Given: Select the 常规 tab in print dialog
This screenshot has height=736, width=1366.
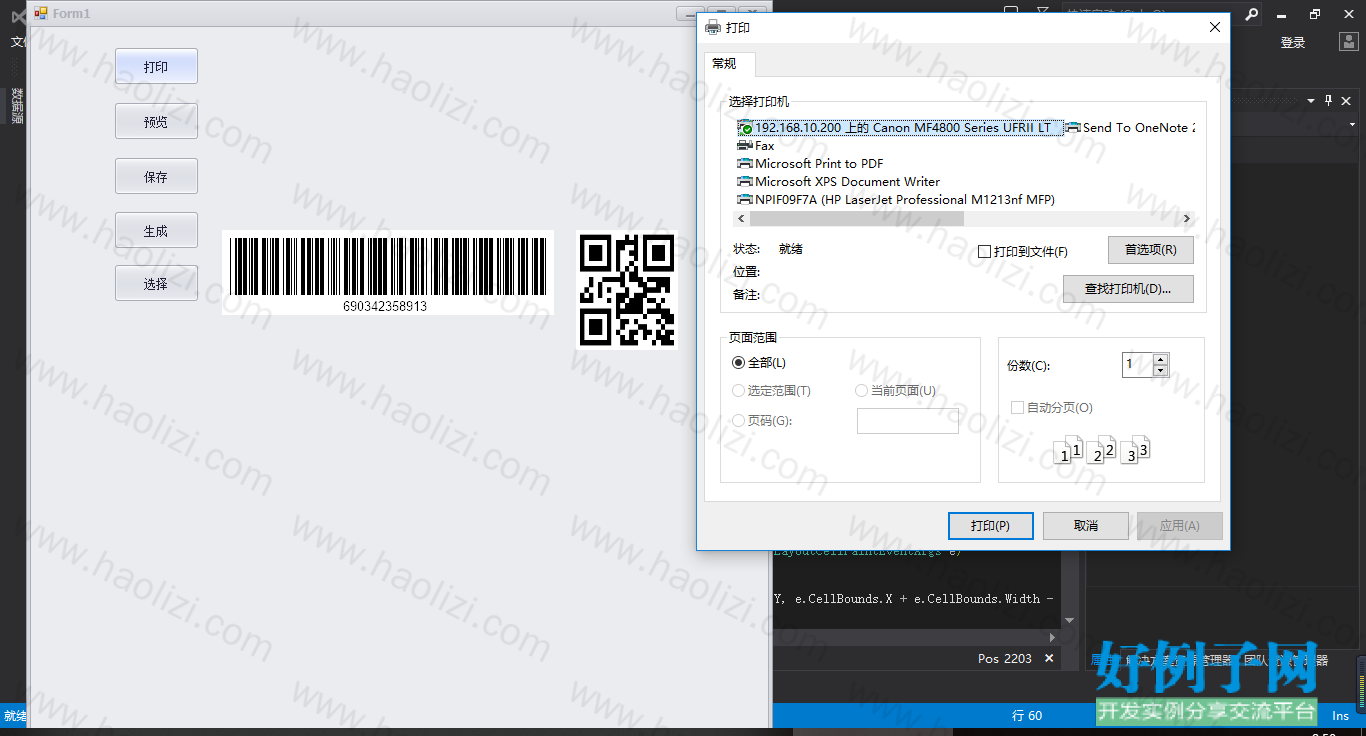Looking at the screenshot, I should click(729, 63).
